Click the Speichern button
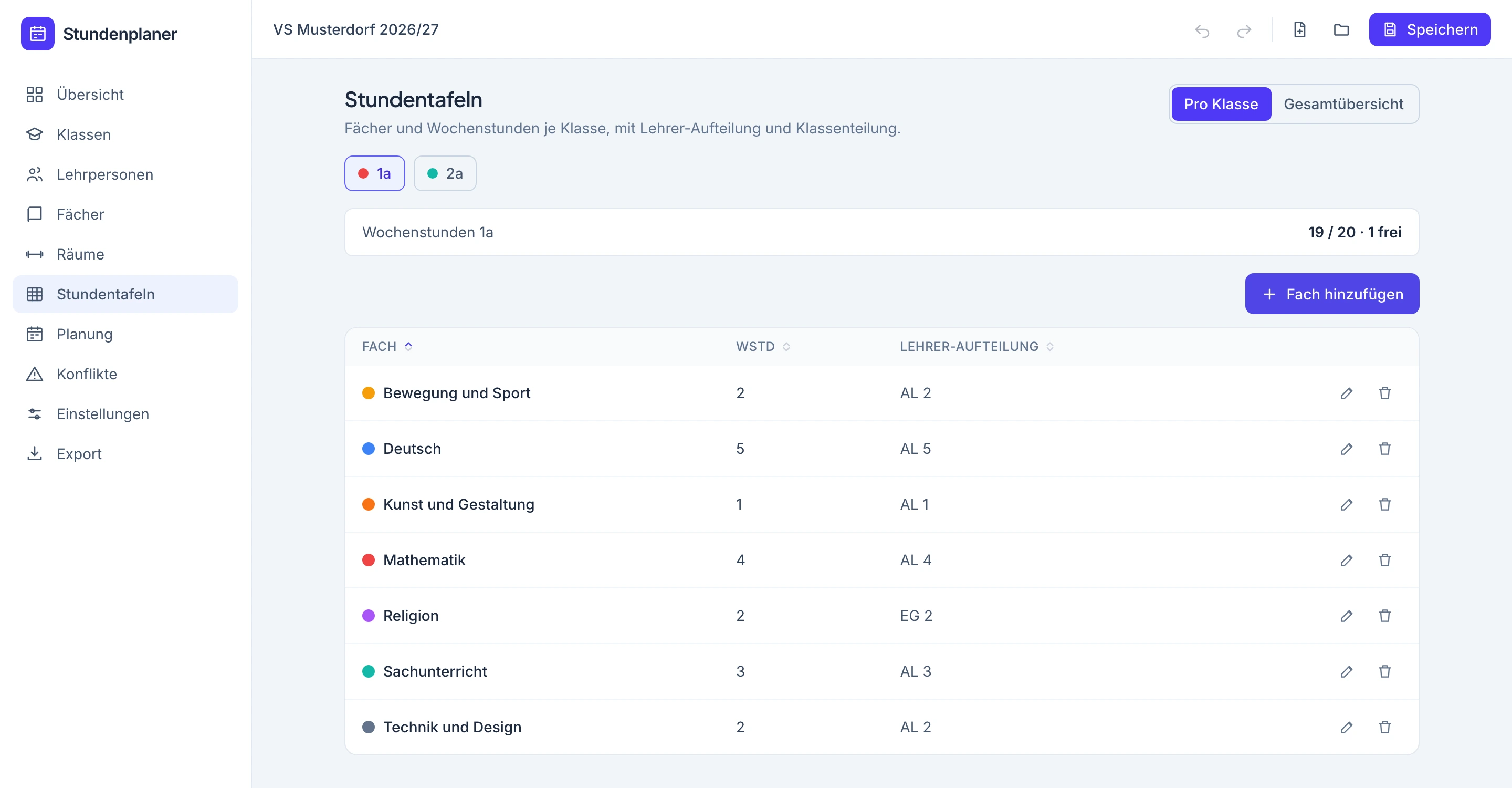This screenshot has height=788, width=1512. pos(1430,29)
